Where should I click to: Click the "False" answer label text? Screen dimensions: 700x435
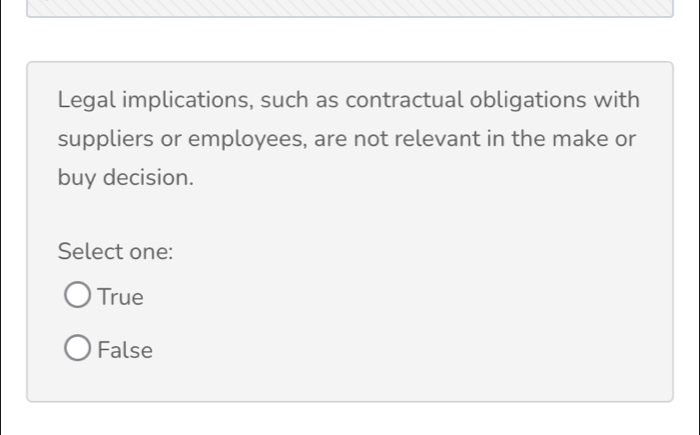tap(126, 350)
